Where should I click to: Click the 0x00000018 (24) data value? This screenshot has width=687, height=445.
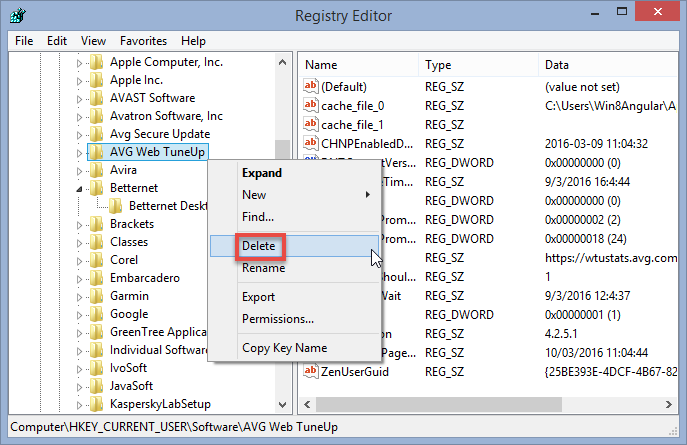tap(585, 239)
